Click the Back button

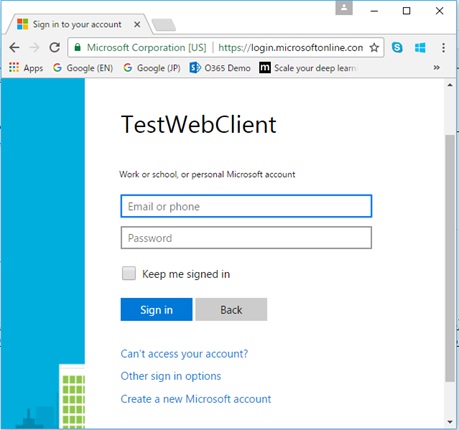[231, 310]
